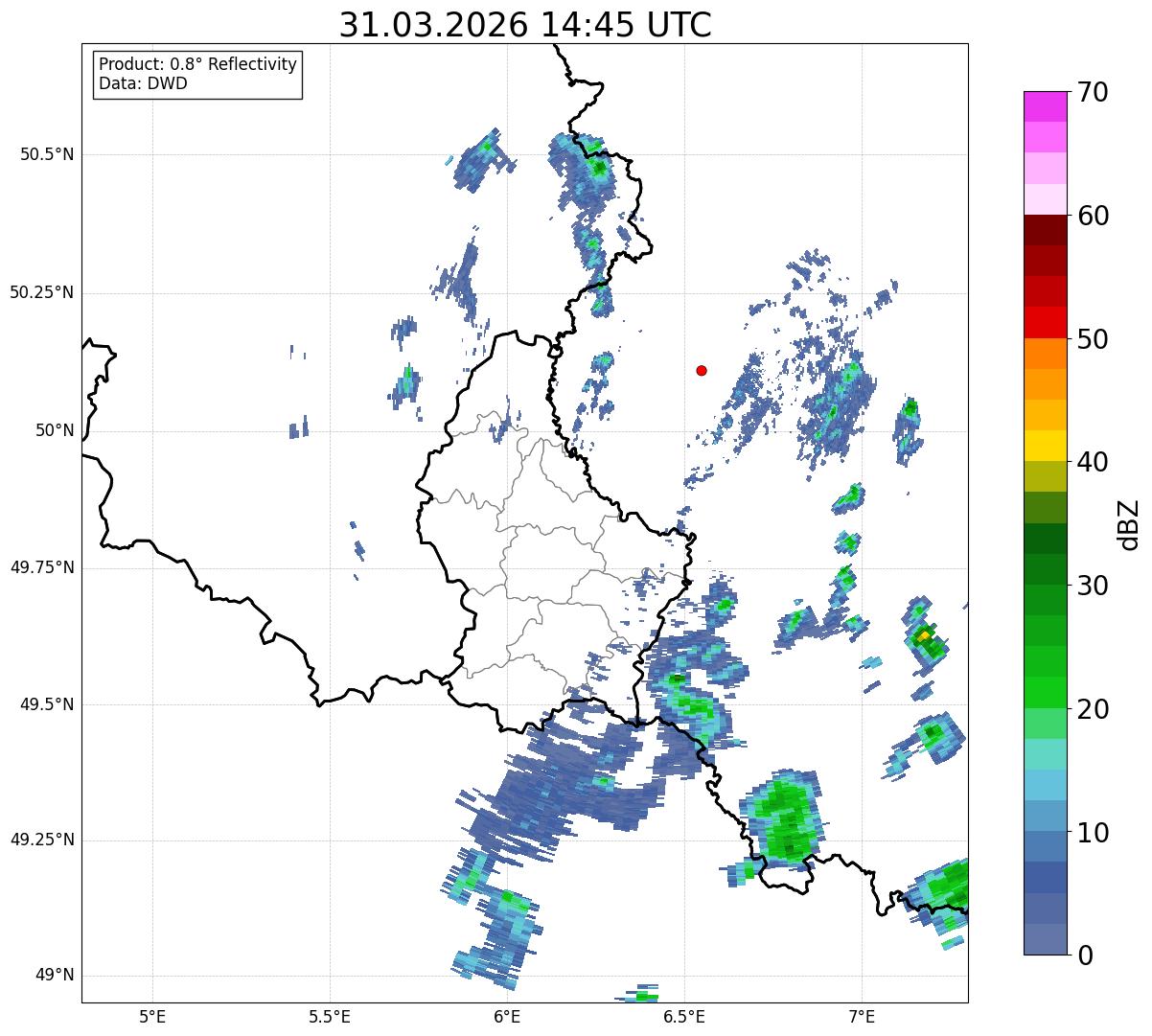Click the latitude label "49.5°N"
Image resolution: width=1152 pixels, height=1036 pixels.
click(x=47, y=704)
